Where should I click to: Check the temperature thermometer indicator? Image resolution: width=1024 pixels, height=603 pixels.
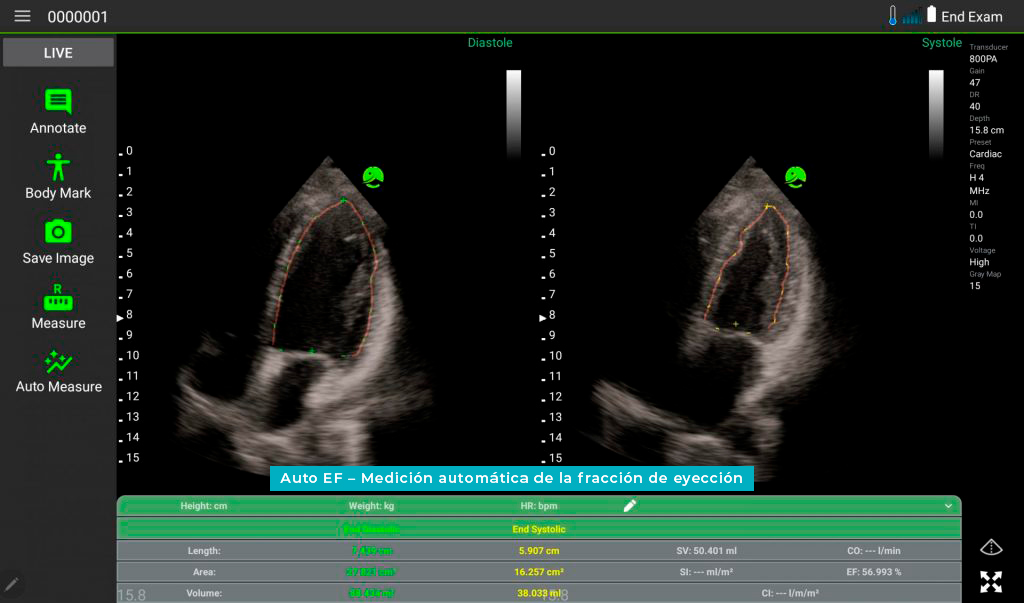[x=893, y=16]
